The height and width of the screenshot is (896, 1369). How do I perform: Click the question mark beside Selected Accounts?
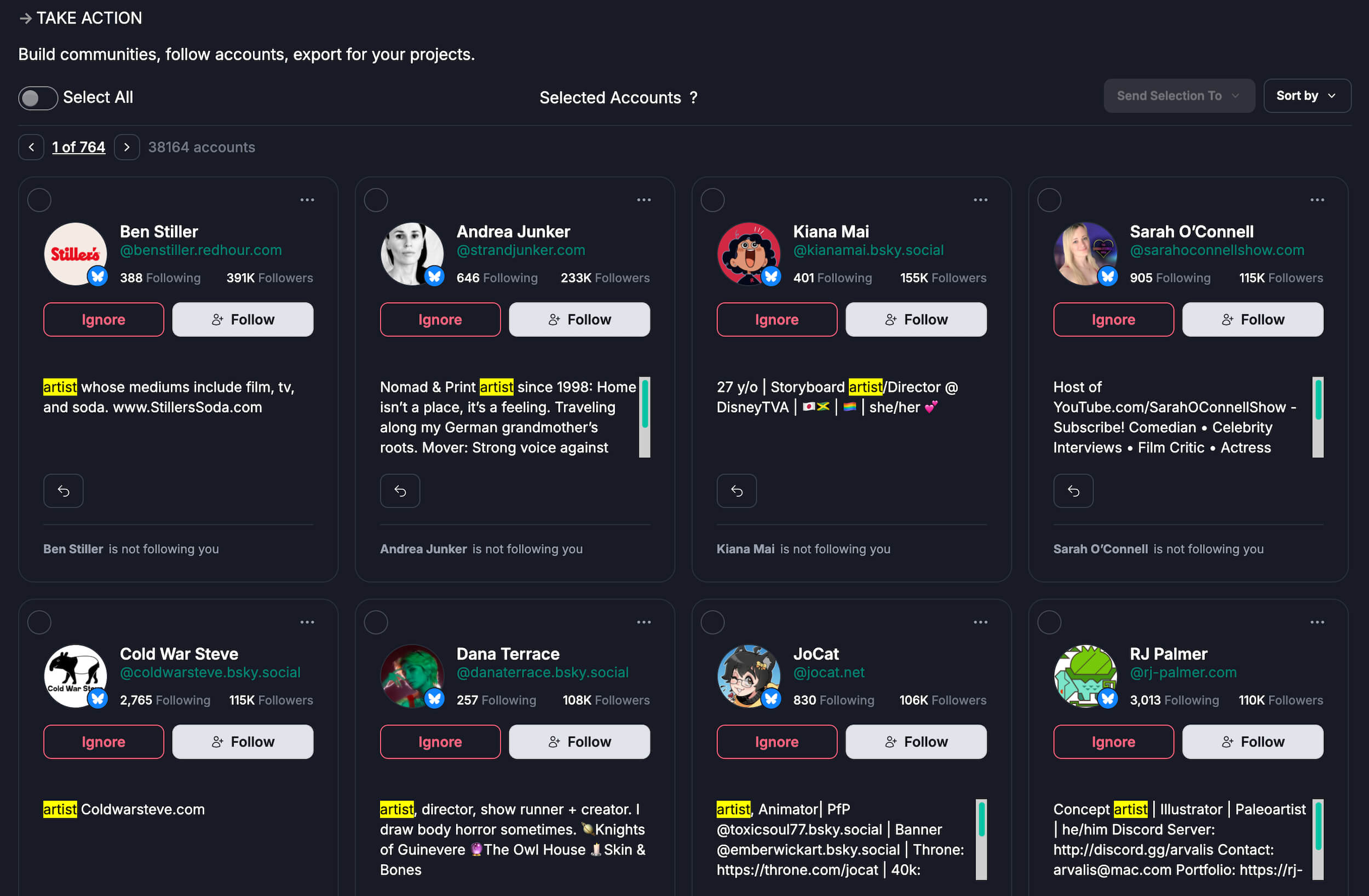pos(694,98)
